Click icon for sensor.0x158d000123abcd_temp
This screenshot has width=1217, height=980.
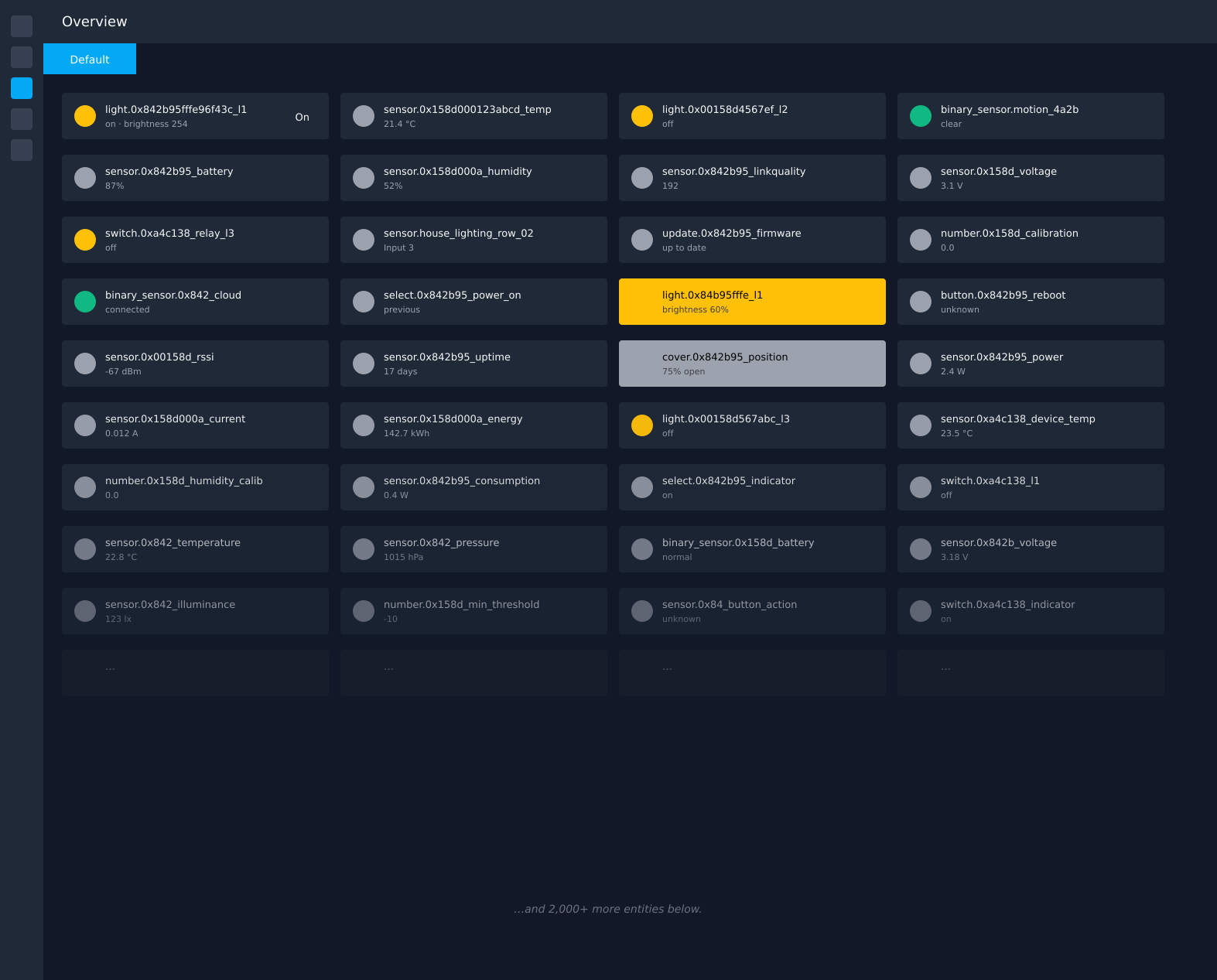coord(364,116)
